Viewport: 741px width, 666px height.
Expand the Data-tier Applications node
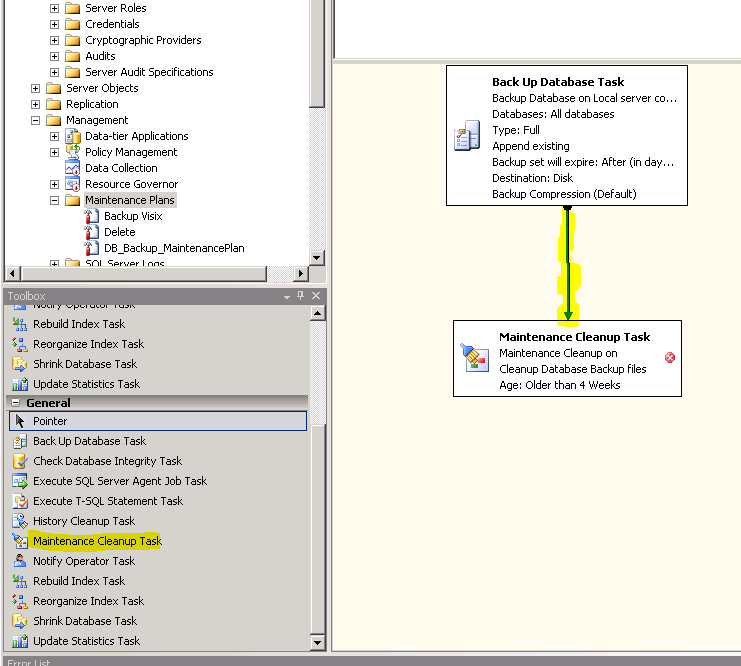click(54, 137)
